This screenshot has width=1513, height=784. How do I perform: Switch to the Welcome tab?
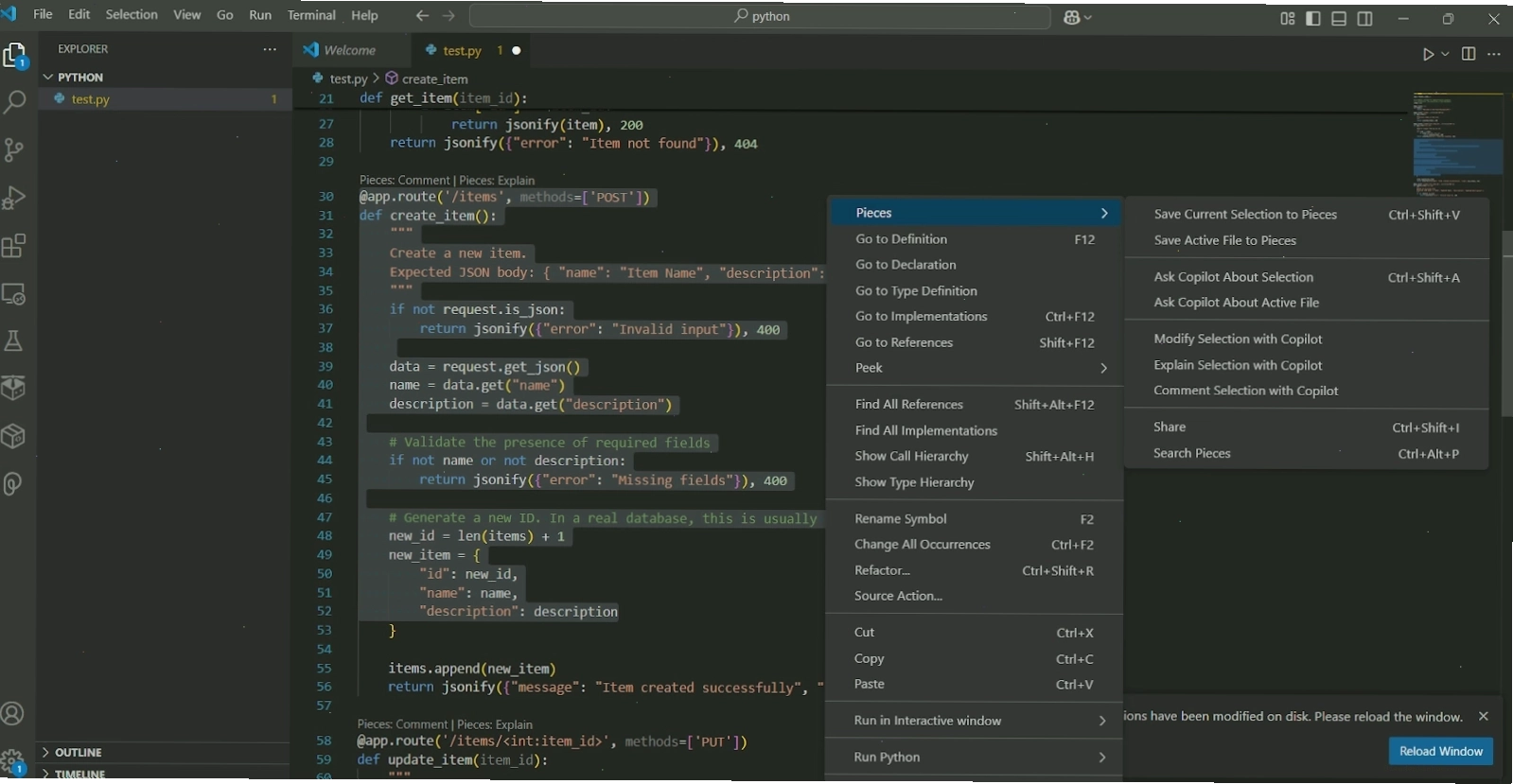tap(350, 50)
